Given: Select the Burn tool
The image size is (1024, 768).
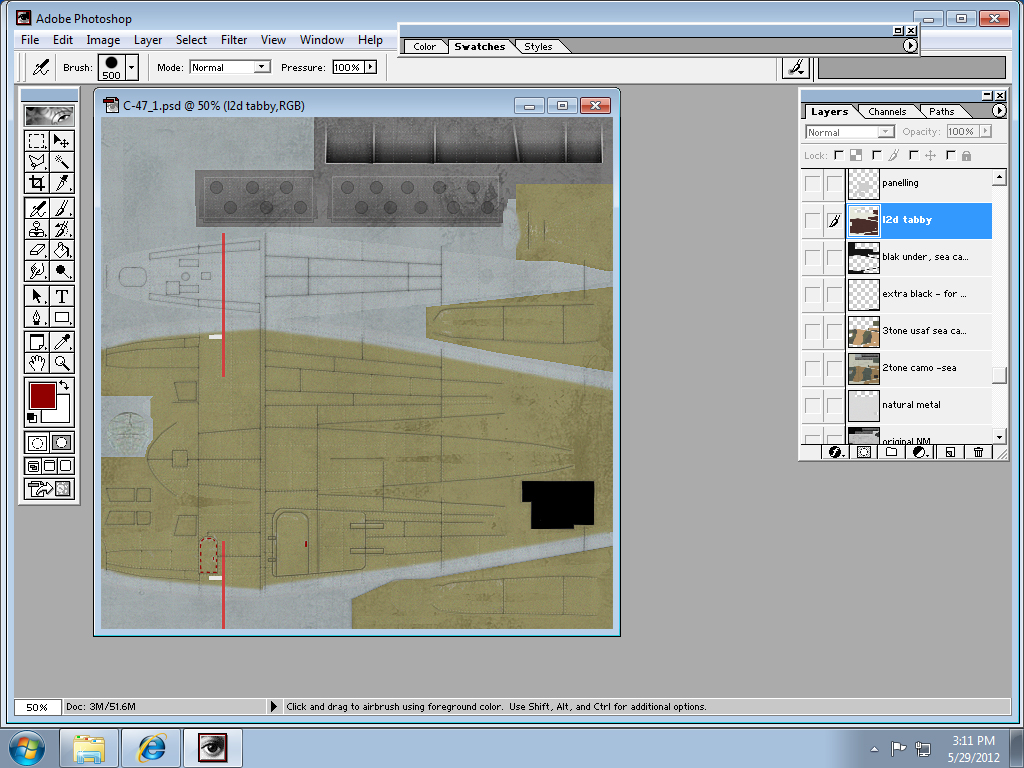Looking at the screenshot, I should 61,271.
